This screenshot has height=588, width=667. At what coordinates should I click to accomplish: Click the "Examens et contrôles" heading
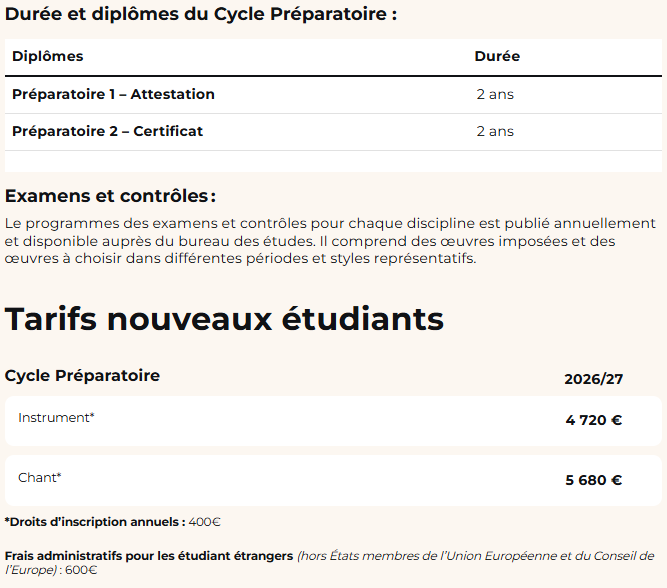[x=110, y=196]
